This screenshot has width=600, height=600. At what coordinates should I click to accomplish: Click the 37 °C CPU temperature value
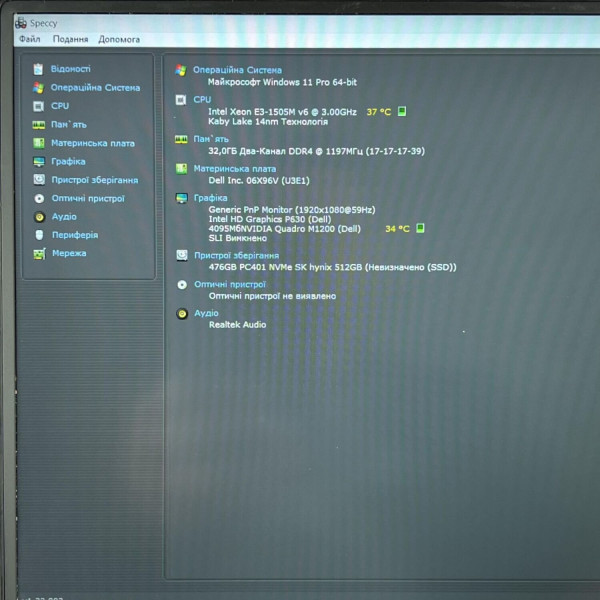tap(379, 112)
